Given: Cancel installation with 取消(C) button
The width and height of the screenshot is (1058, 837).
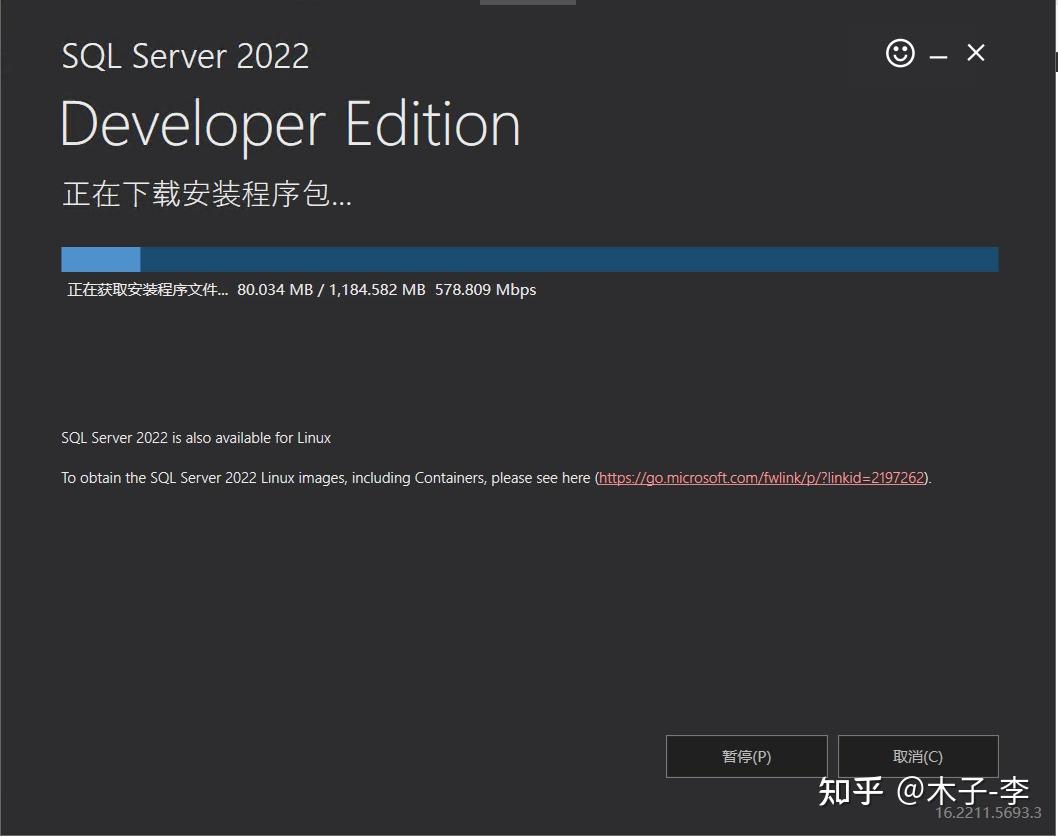Looking at the screenshot, I should point(918,756).
